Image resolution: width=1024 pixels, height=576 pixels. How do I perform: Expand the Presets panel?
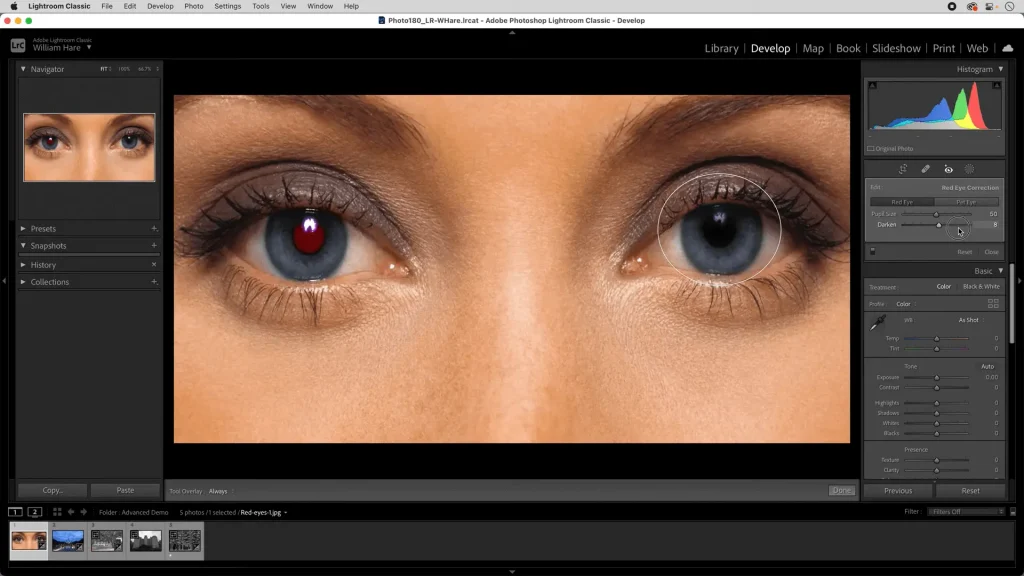pyautogui.click(x=44, y=228)
